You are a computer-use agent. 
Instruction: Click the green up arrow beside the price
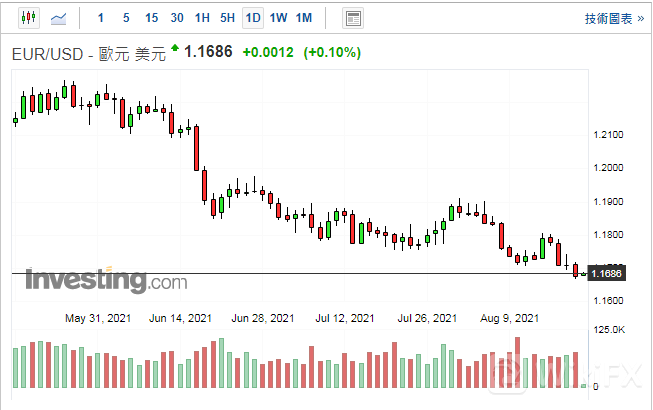[176, 48]
